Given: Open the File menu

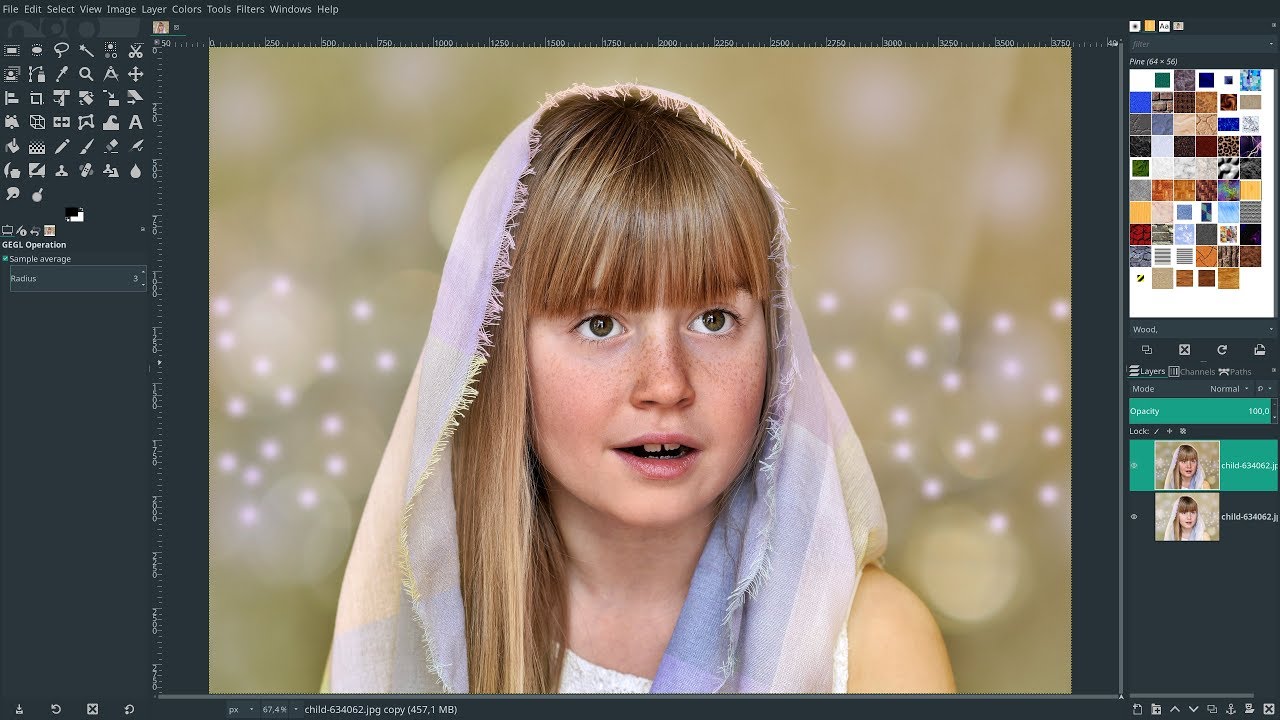Looking at the screenshot, I should coord(10,9).
